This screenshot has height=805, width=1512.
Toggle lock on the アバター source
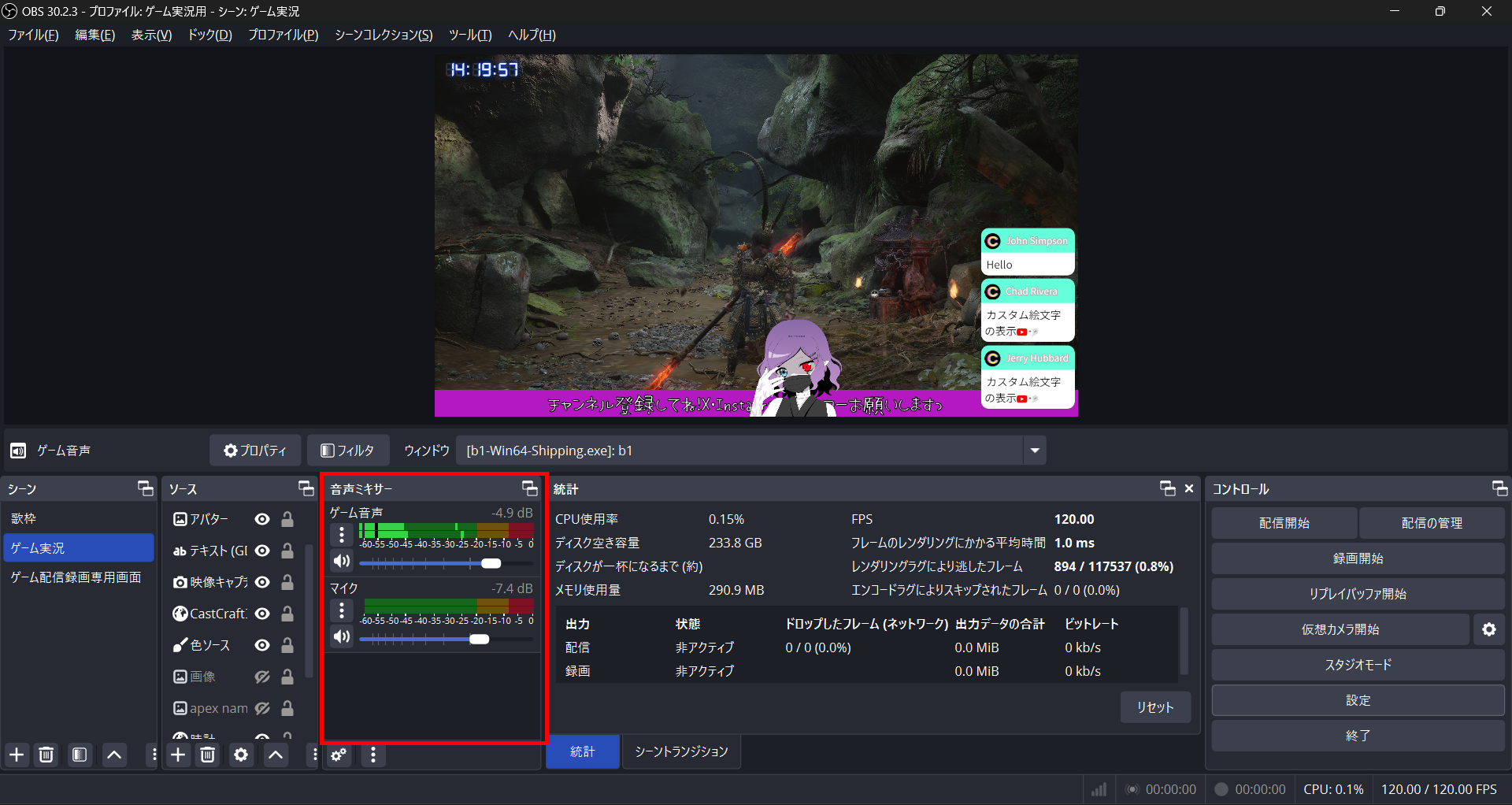click(287, 519)
